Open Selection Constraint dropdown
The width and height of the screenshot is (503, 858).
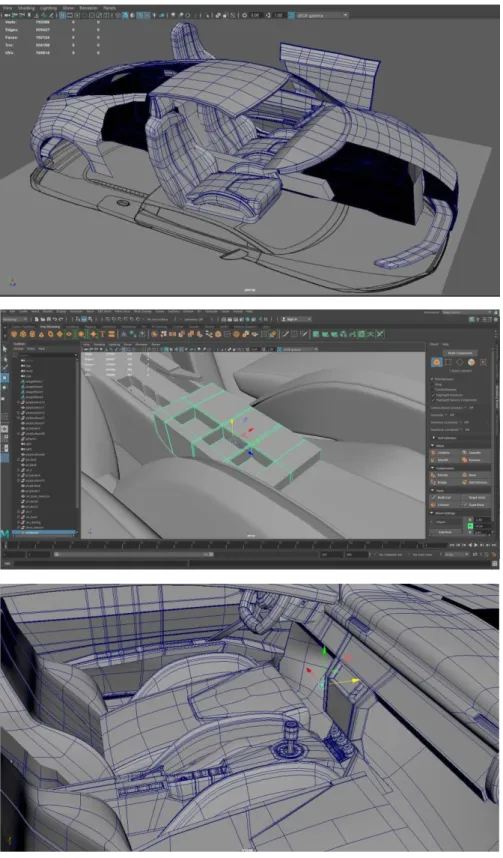[448, 422]
